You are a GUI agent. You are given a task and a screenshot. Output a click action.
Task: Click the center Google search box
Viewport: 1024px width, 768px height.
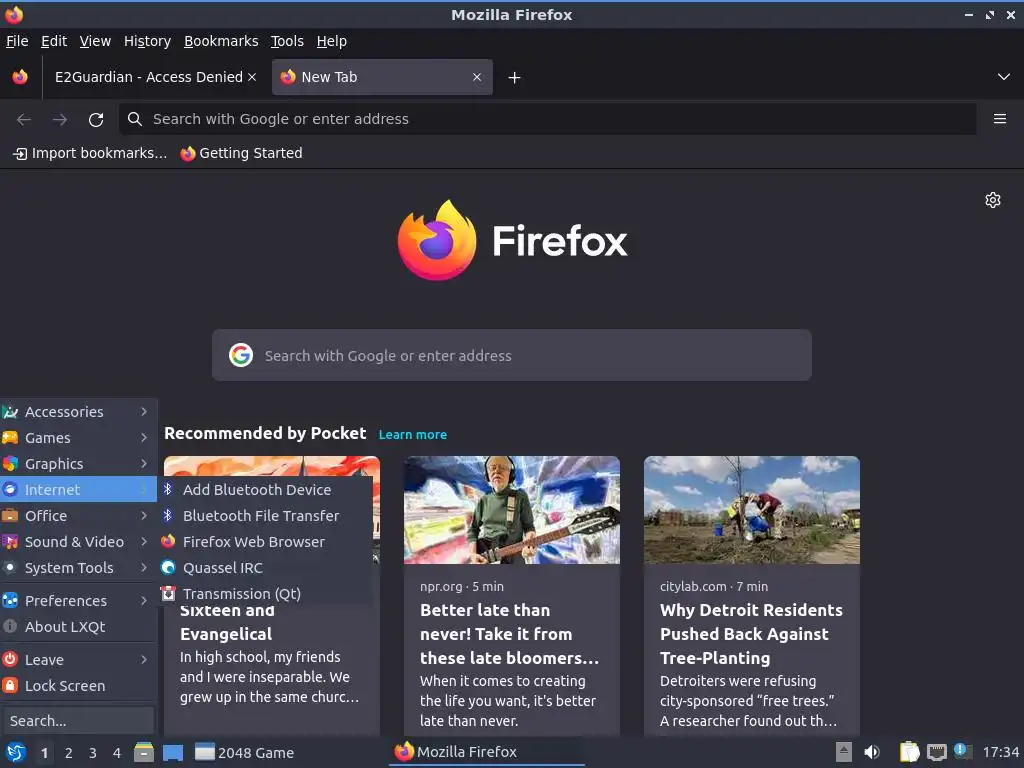tap(512, 355)
